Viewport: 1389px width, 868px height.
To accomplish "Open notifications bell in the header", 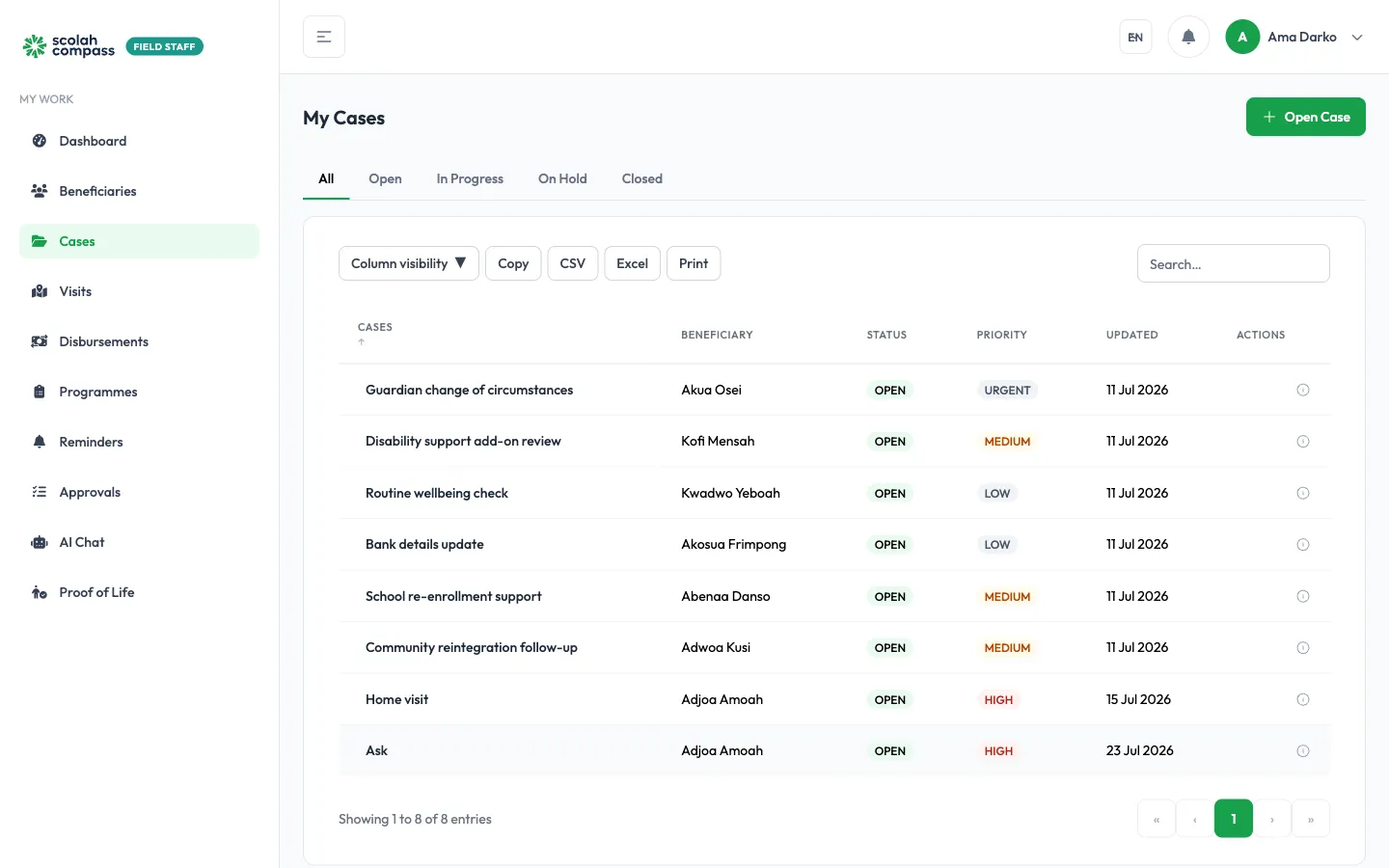I will click(x=1188, y=37).
